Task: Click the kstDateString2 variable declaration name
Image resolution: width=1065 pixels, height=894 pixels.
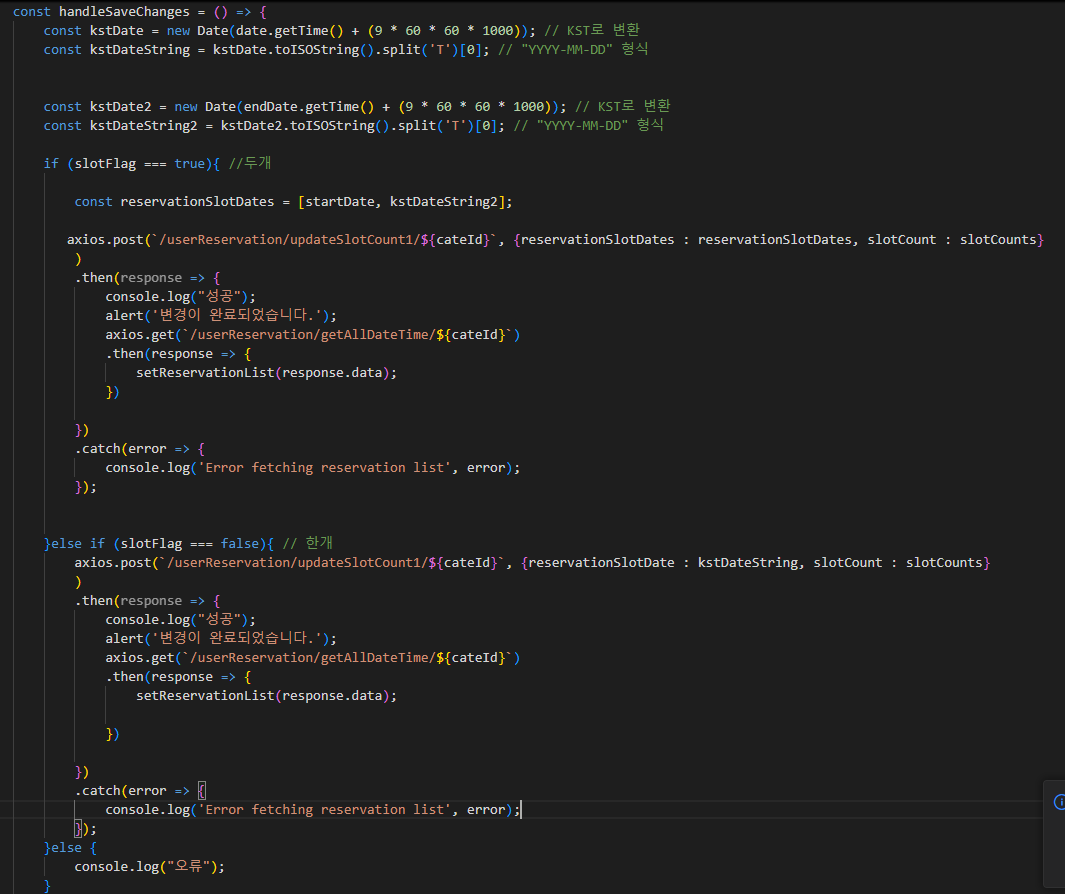Action: click(x=144, y=126)
